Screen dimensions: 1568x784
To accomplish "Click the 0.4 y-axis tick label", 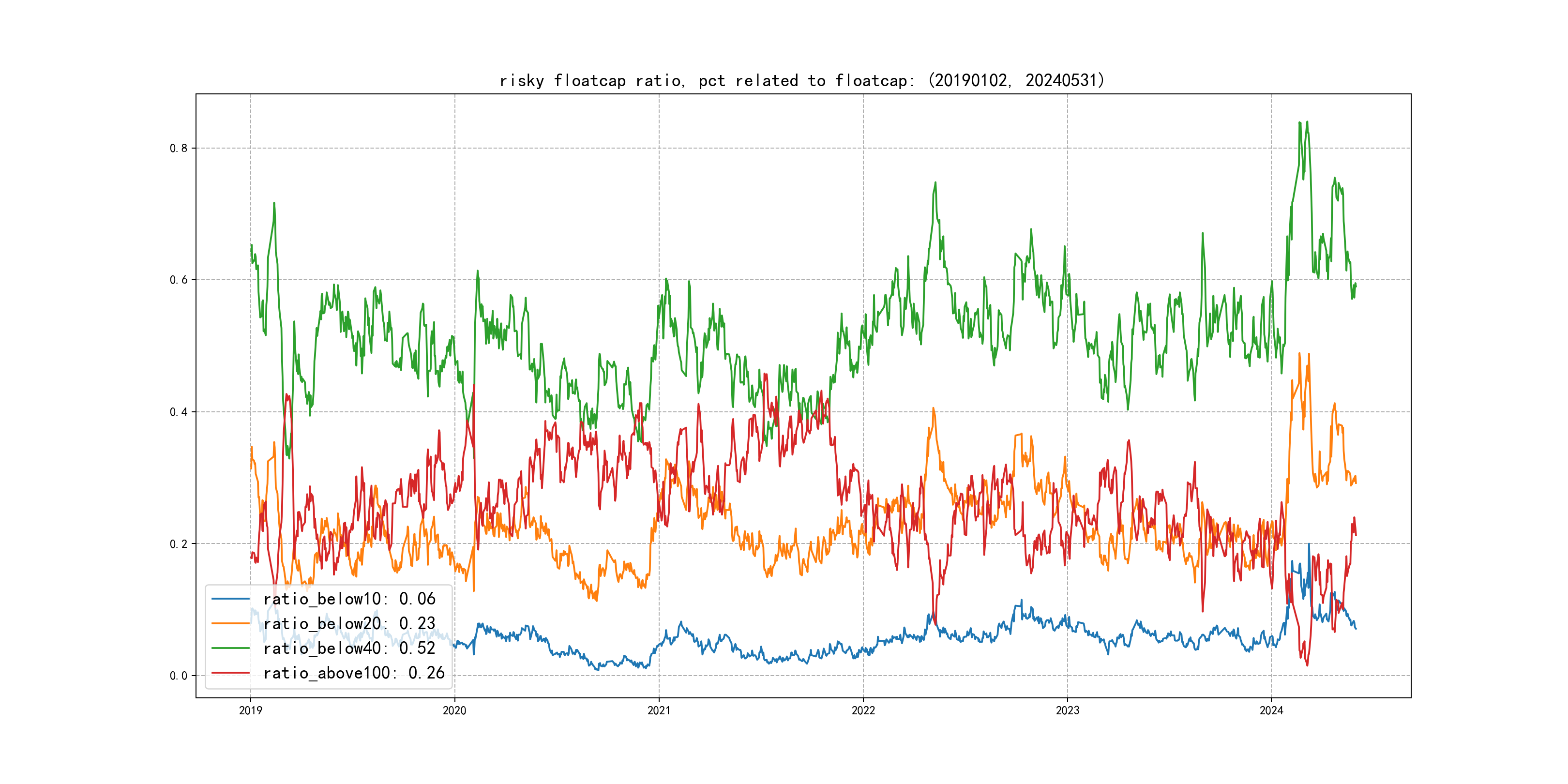I will pos(179,412).
